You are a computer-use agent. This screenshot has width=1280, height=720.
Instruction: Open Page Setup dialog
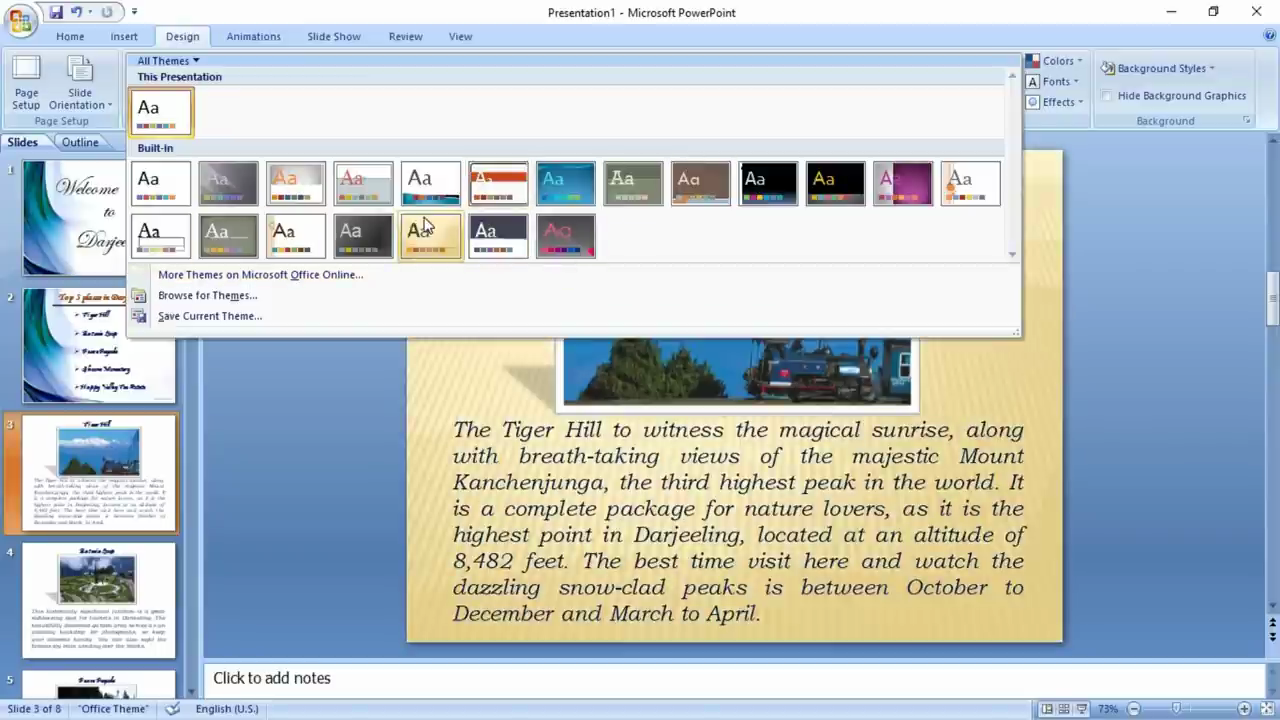(26, 83)
